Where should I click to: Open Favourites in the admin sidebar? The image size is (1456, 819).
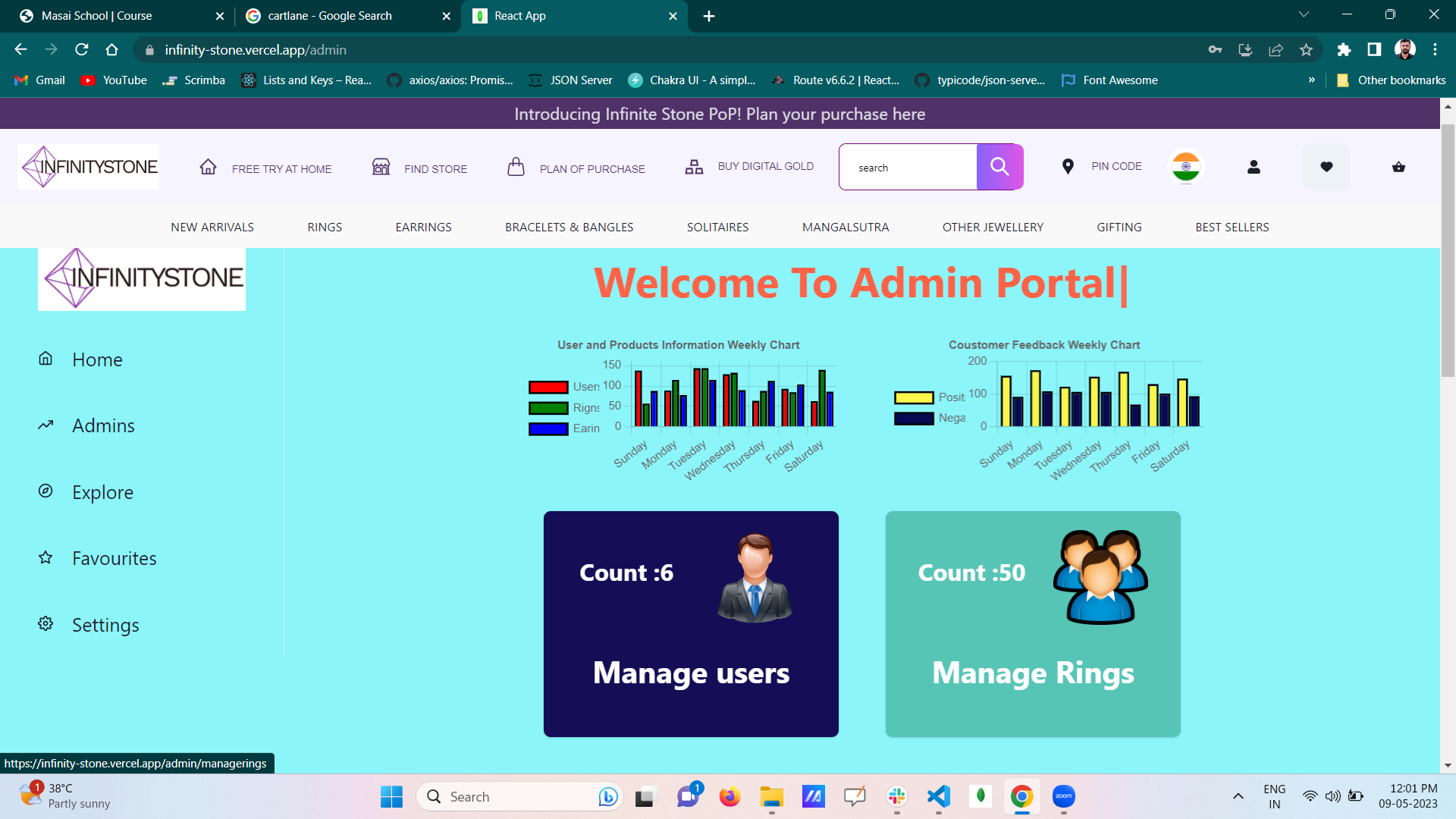[x=114, y=559]
